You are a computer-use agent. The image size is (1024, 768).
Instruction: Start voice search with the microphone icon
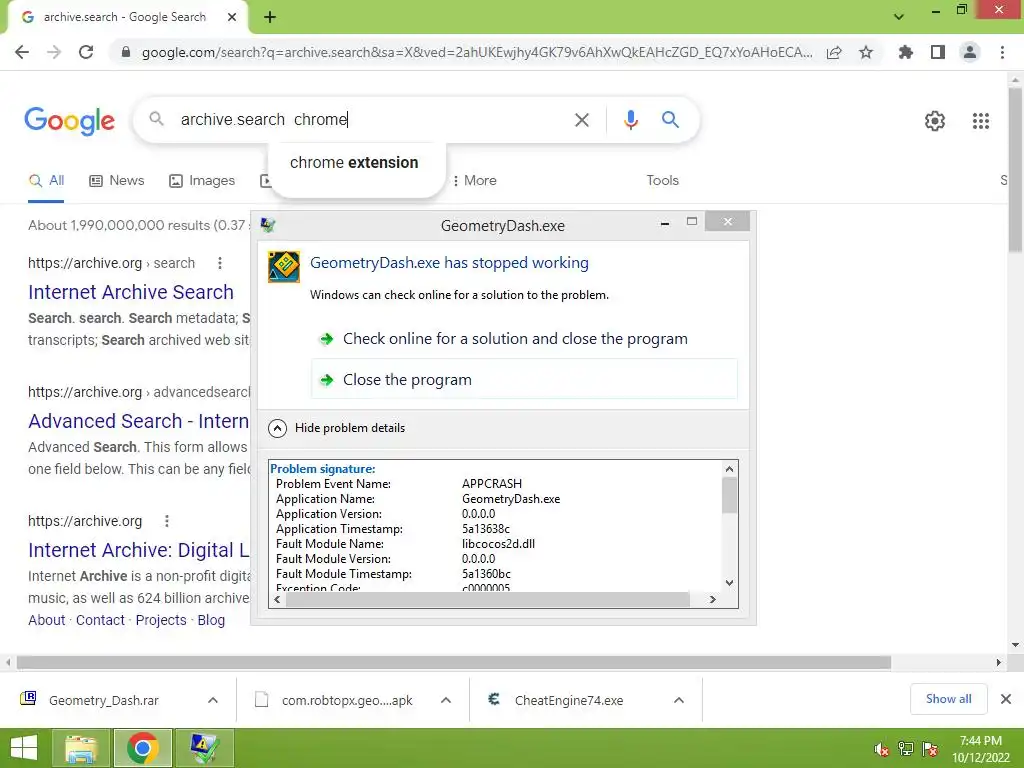click(630, 120)
